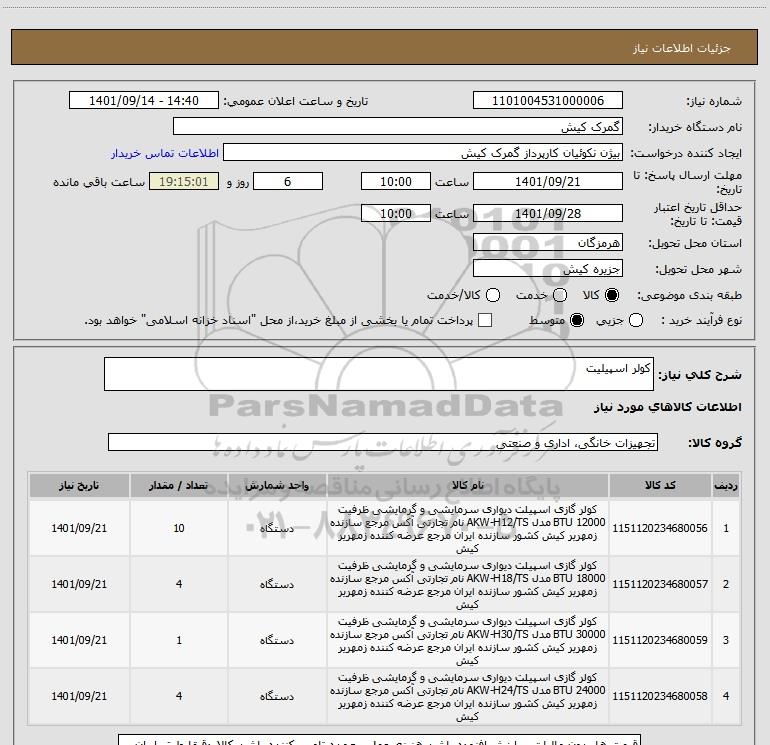Click the goods group field تجهیزات خانگی
Screen dimensions: 770x745
[383, 442]
